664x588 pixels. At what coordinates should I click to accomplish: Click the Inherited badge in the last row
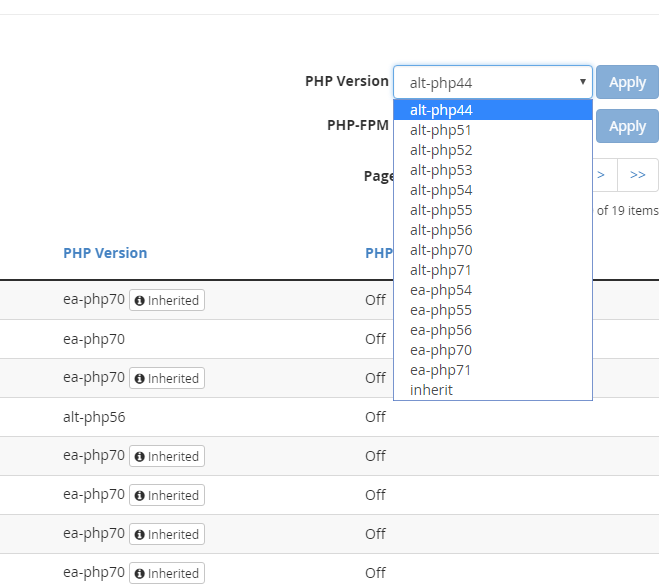(x=167, y=573)
